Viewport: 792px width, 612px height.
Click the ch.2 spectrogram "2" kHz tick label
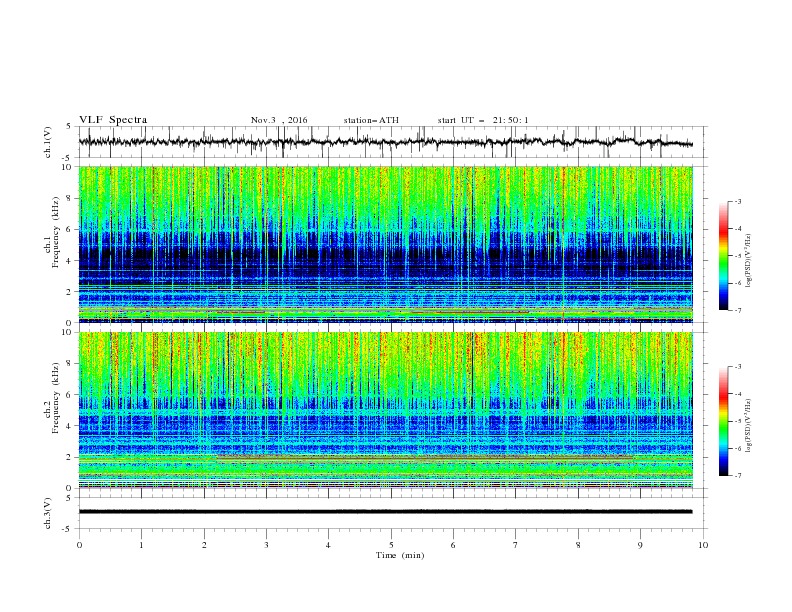tap(70, 457)
